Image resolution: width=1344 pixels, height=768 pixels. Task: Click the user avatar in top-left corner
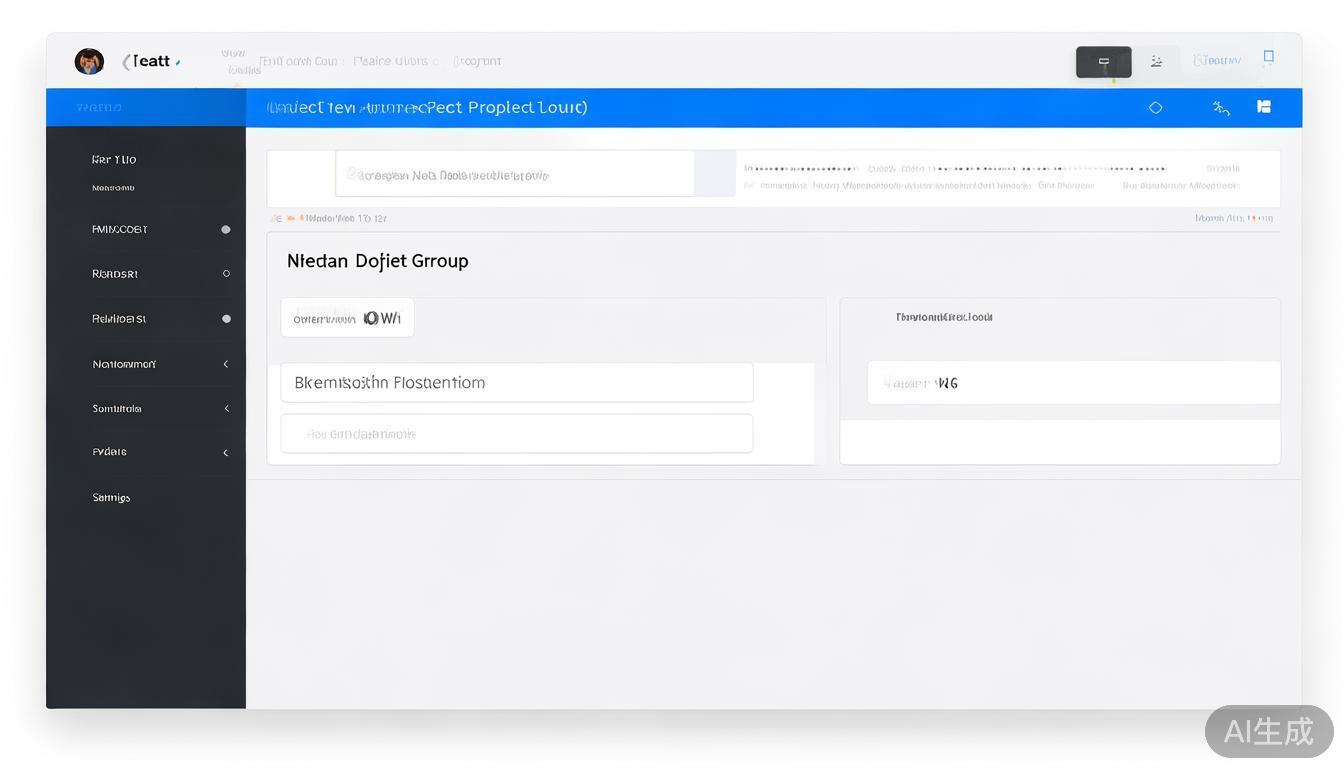pos(89,61)
